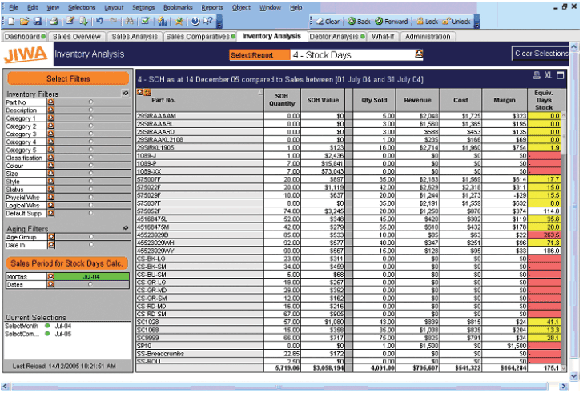Open the Classification filter dropdown

(x=51, y=157)
